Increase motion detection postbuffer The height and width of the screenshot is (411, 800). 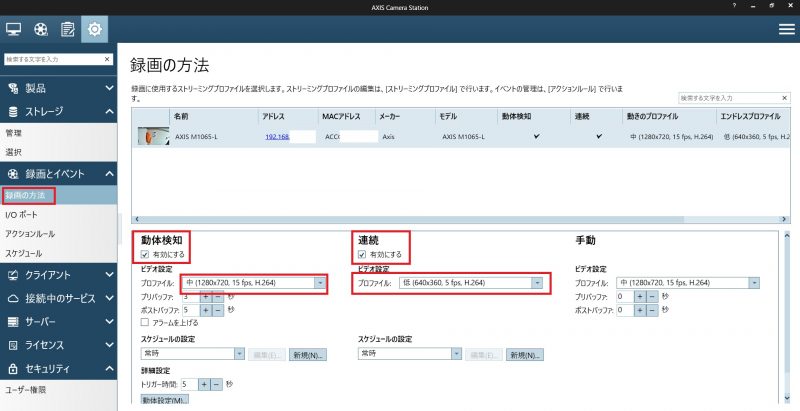tap(206, 310)
